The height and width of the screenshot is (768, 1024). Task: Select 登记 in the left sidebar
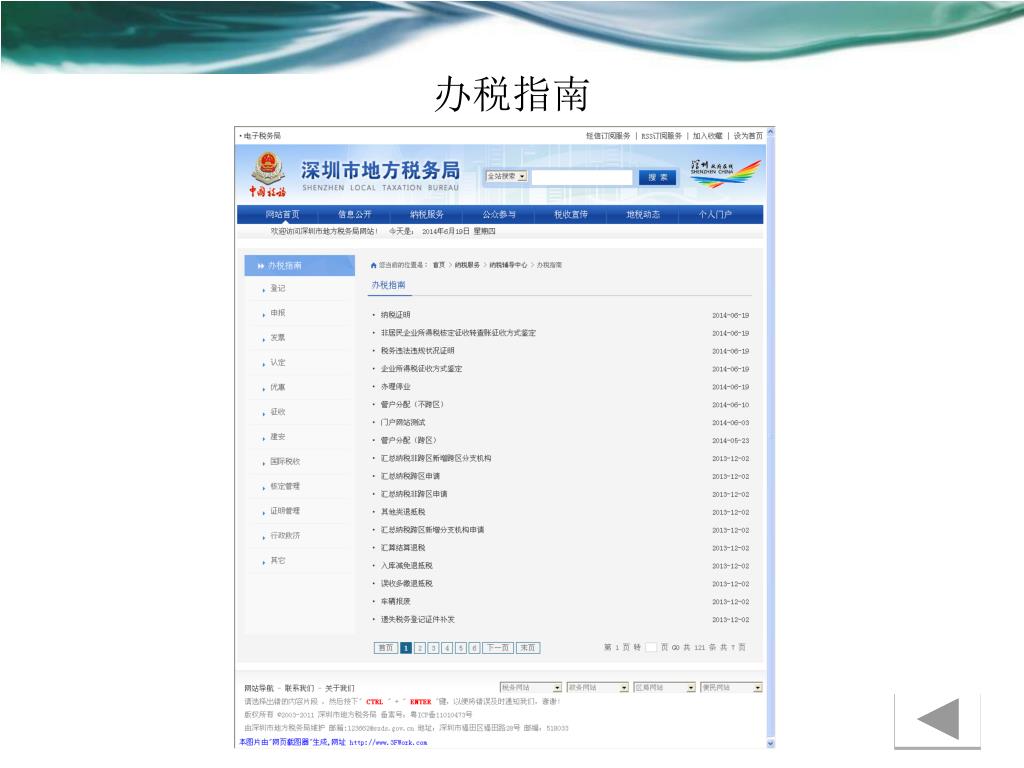point(278,288)
